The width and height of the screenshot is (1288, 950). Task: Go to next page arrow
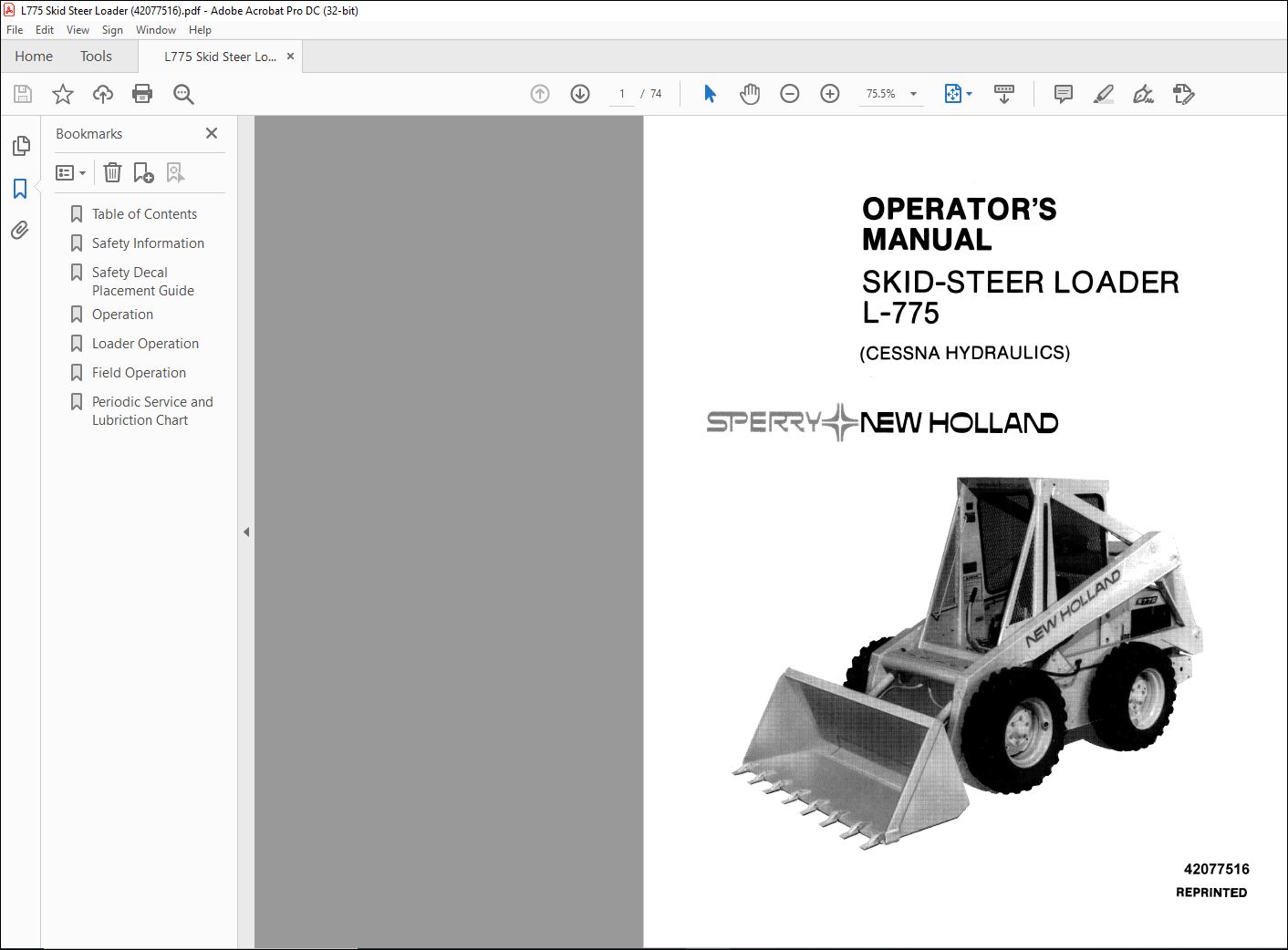(580, 94)
